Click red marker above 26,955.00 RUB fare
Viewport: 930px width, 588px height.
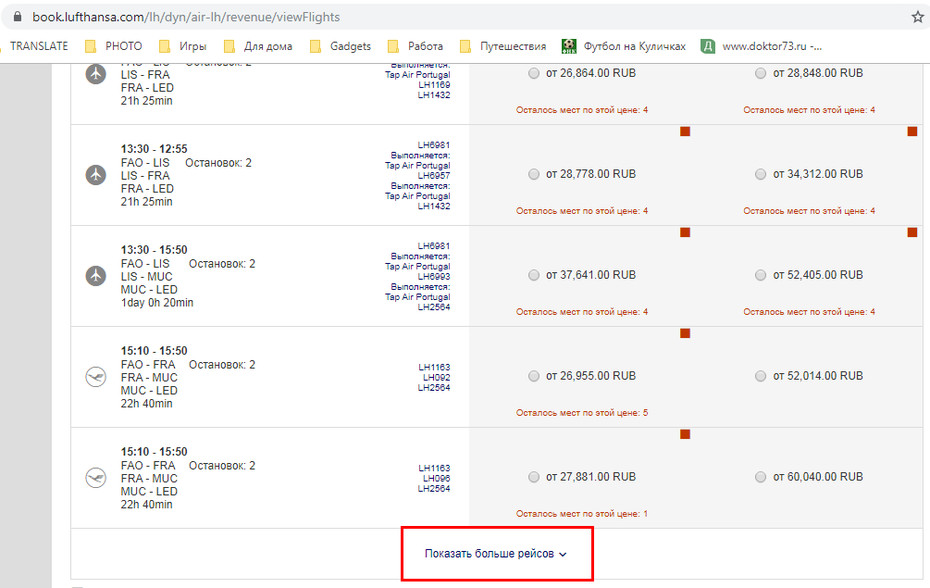click(x=685, y=333)
